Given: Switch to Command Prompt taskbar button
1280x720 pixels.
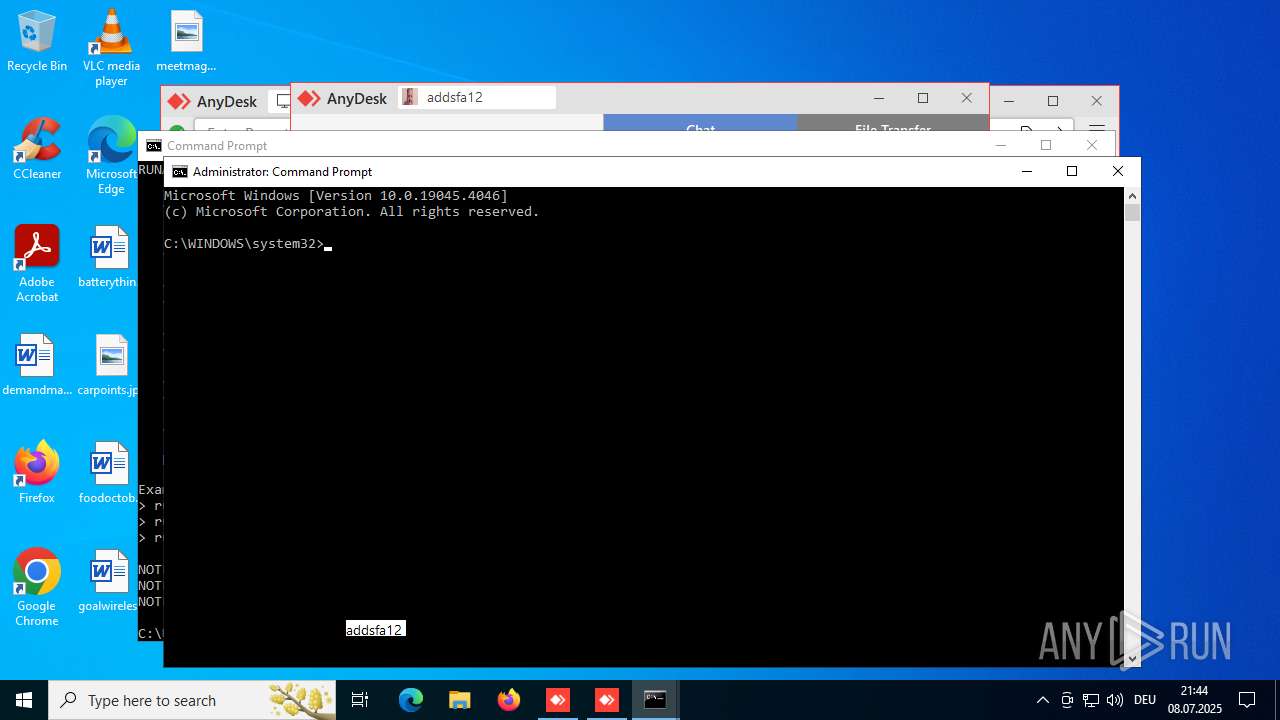Looking at the screenshot, I should tap(655, 700).
